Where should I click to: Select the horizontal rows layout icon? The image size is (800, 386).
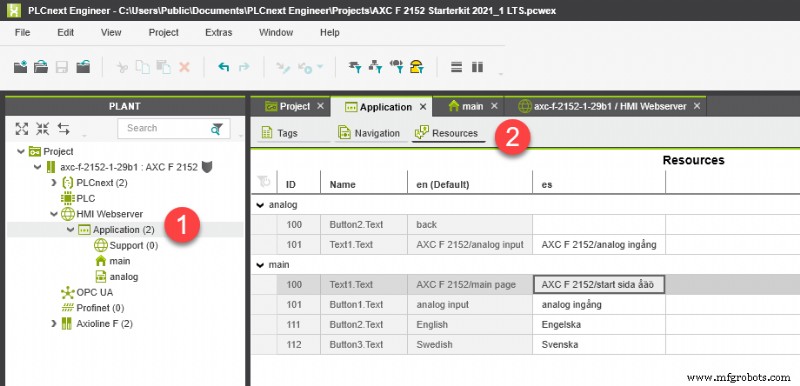click(x=457, y=67)
